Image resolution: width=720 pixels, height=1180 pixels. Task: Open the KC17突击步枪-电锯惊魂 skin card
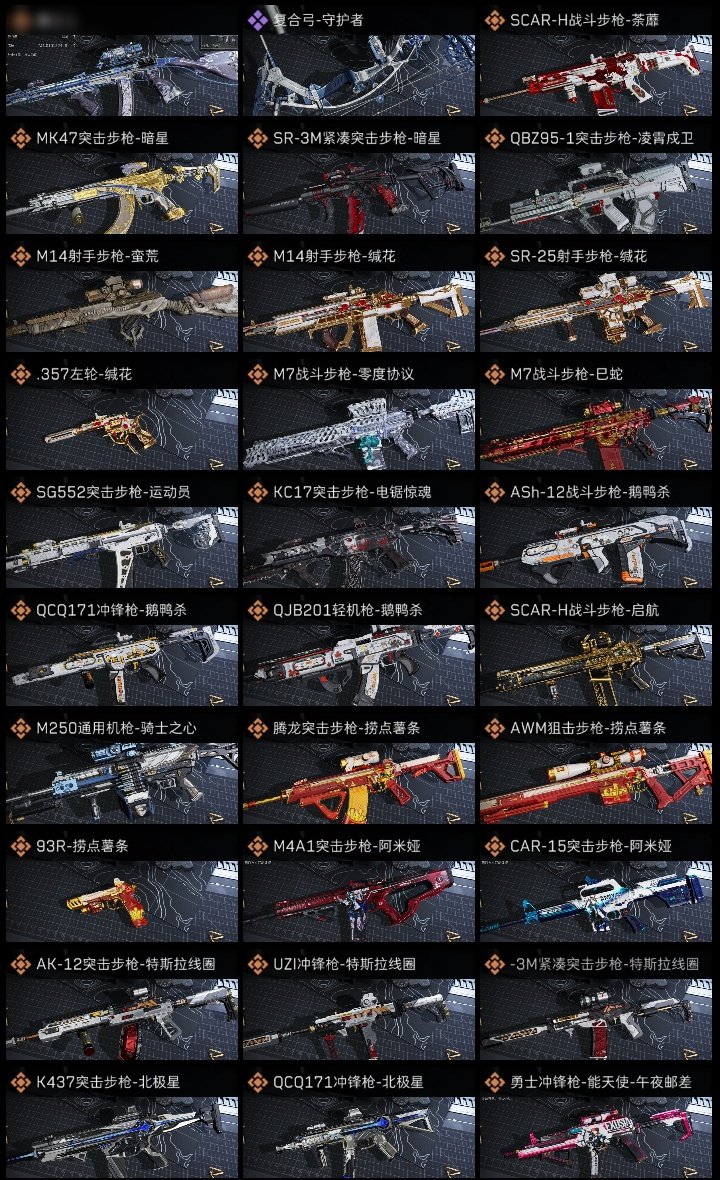click(x=359, y=547)
